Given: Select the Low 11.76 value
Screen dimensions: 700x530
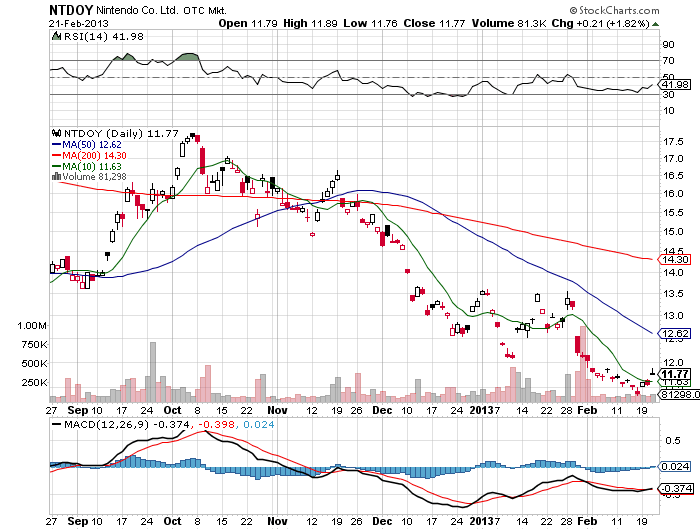Looking at the screenshot, I should click(x=370, y=23).
